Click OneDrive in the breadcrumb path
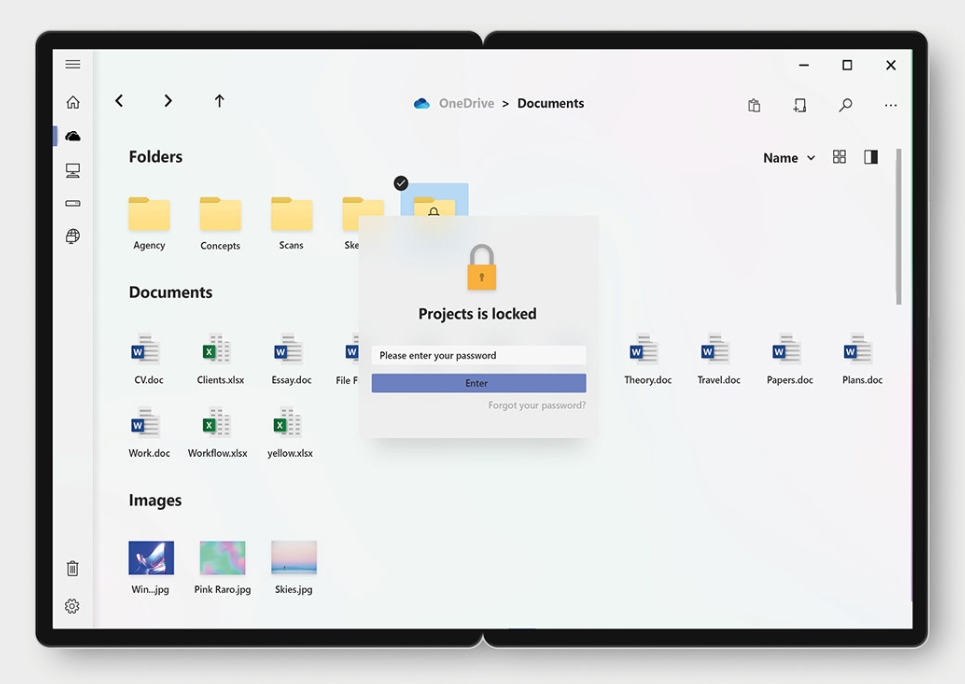This screenshot has height=684, width=965. (x=465, y=103)
